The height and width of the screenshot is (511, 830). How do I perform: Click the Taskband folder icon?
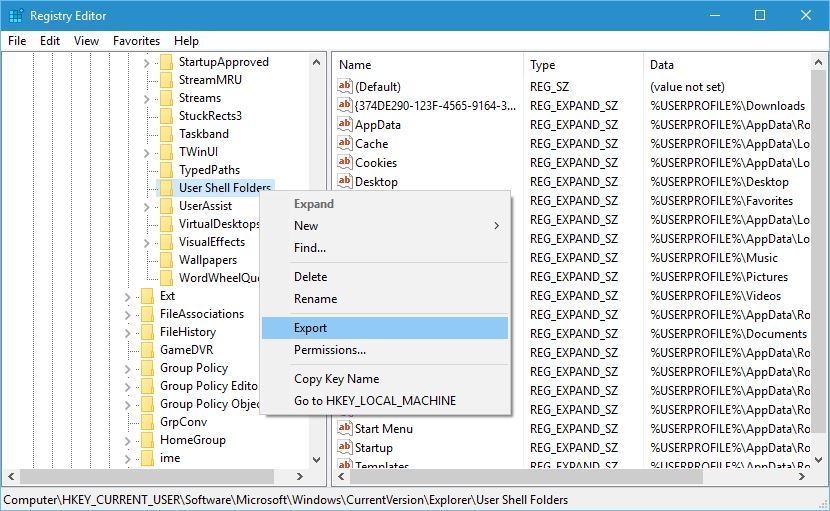coord(166,134)
